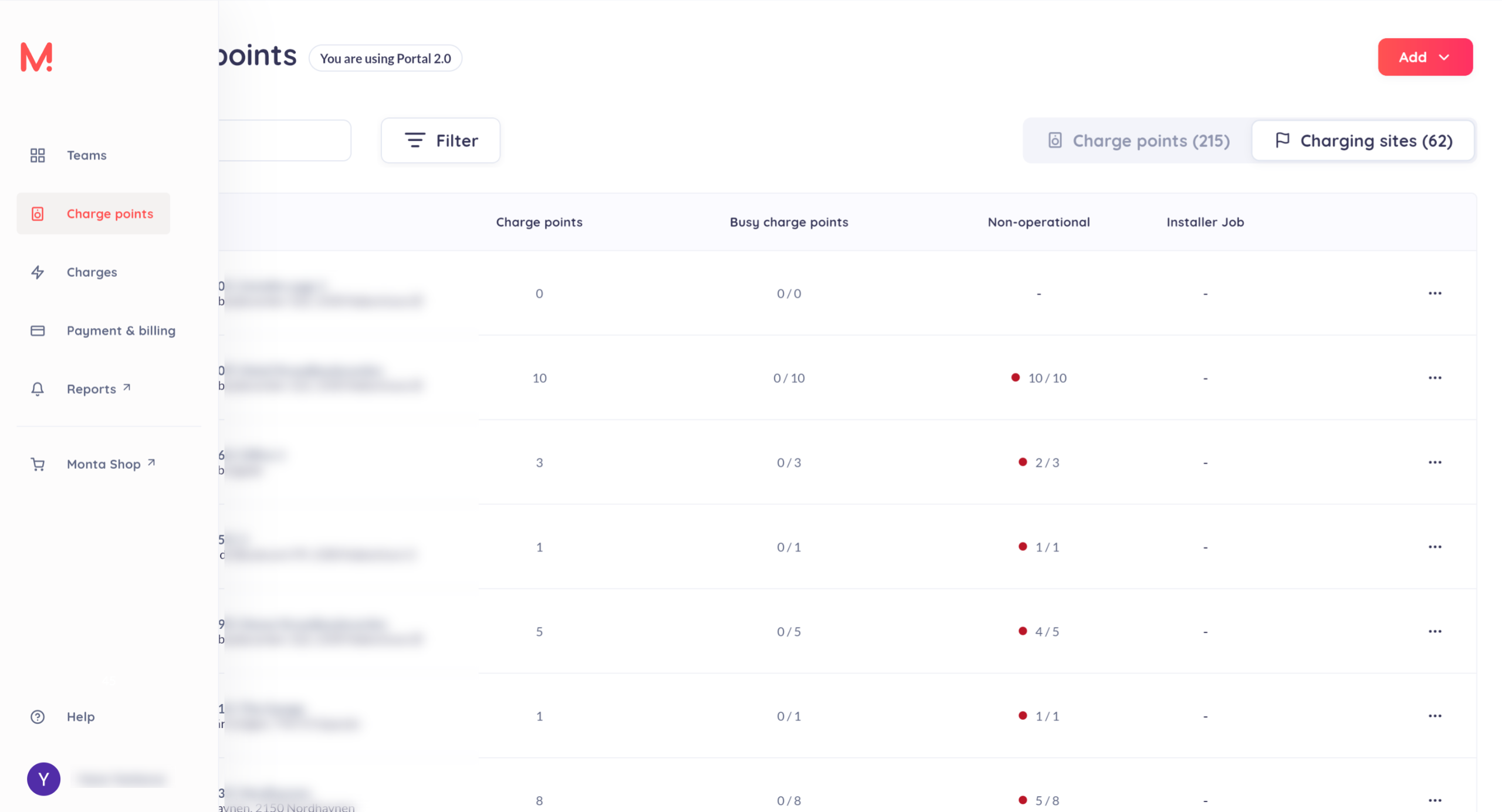Select the Charges lightning icon

(38, 272)
